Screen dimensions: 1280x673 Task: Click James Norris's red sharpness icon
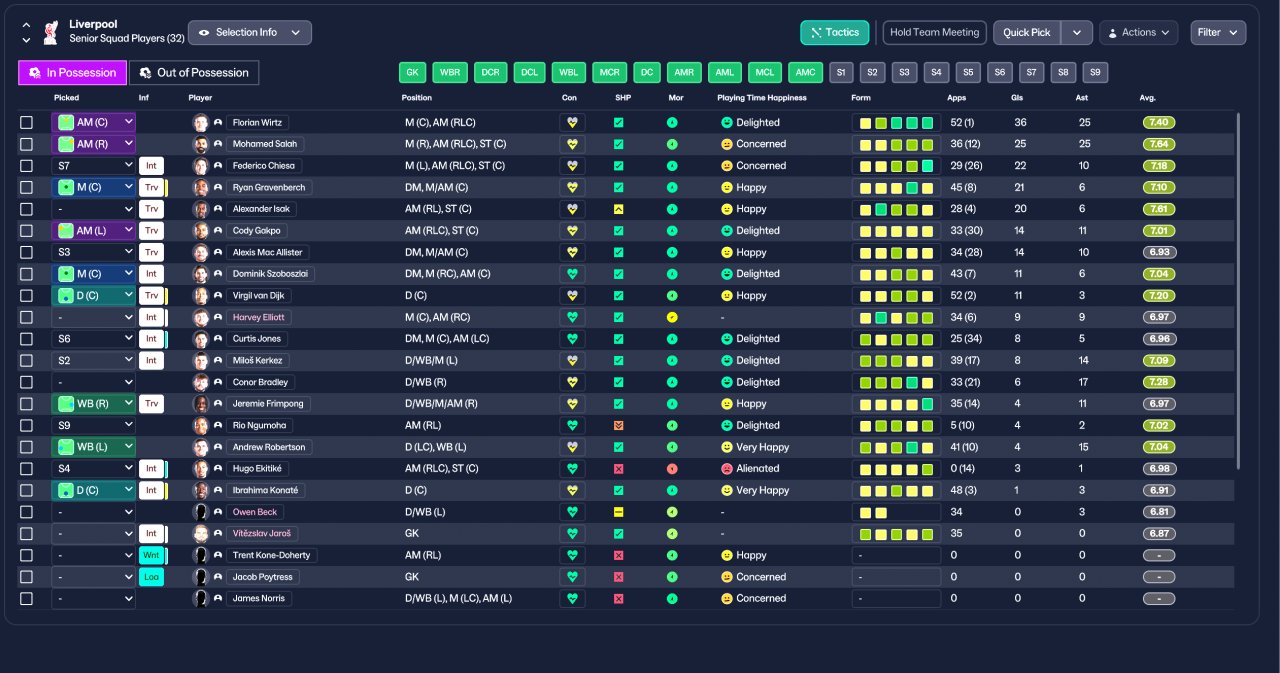[618, 599]
